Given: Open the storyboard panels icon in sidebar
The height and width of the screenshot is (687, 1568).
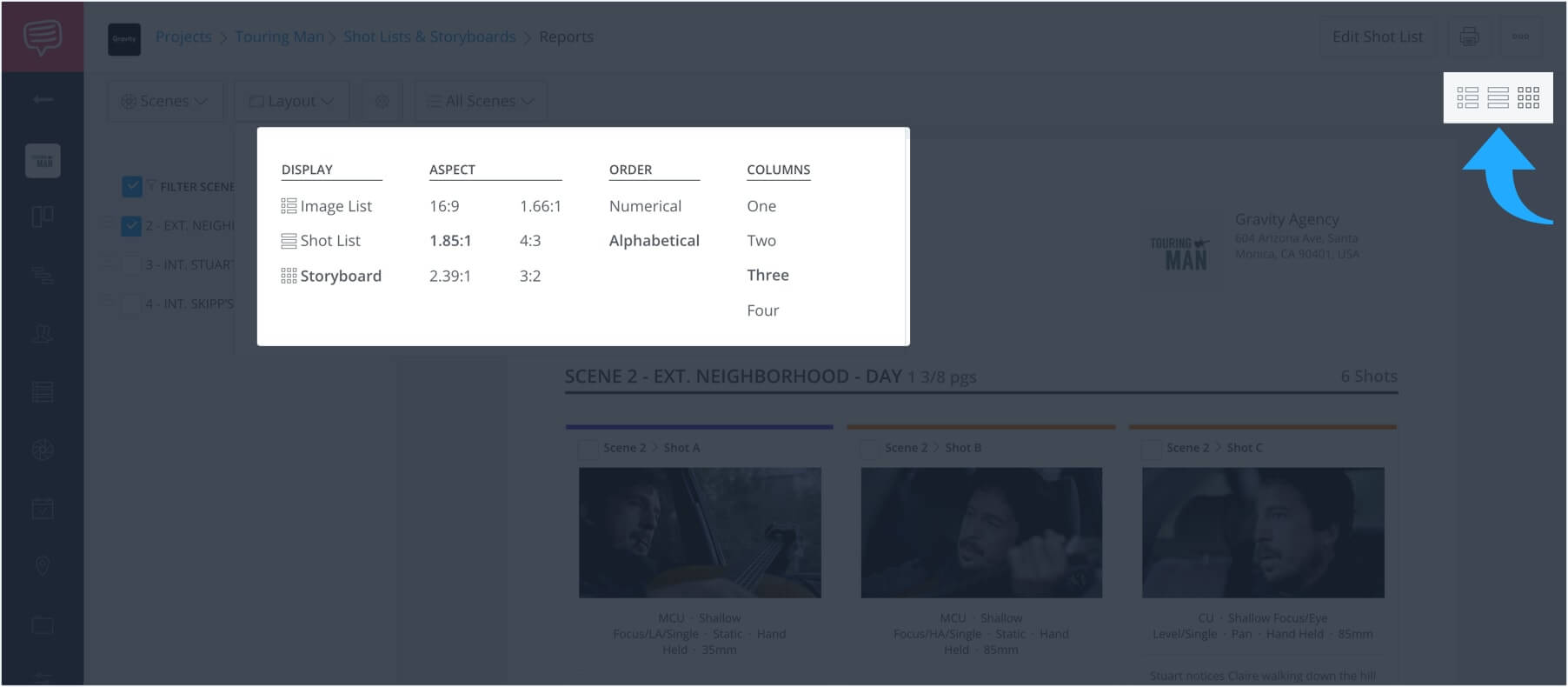Looking at the screenshot, I should point(43,217).
